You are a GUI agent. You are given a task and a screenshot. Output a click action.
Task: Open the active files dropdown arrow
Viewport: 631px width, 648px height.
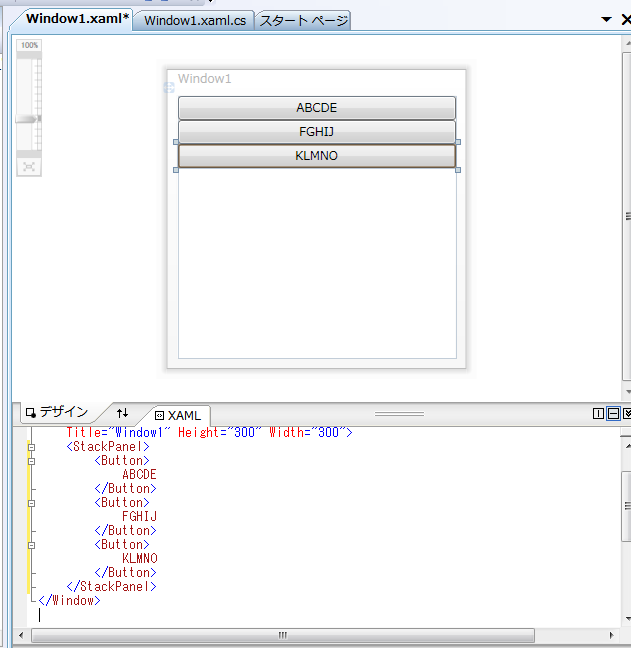coord(606,19)
